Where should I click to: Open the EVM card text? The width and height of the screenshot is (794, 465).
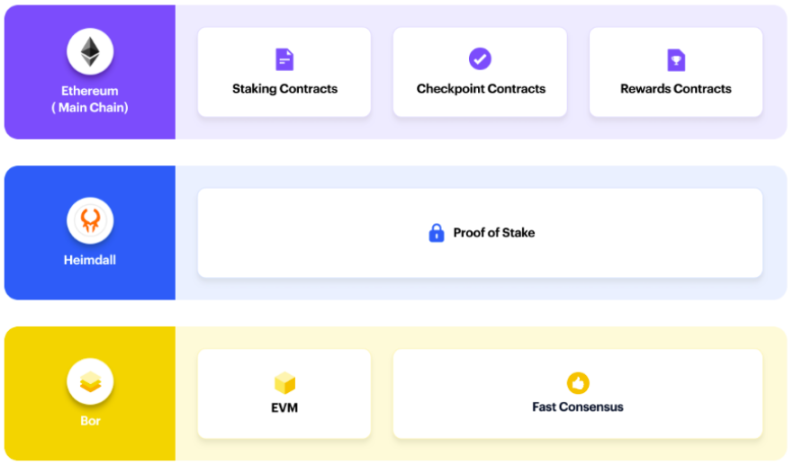point(285,408)
